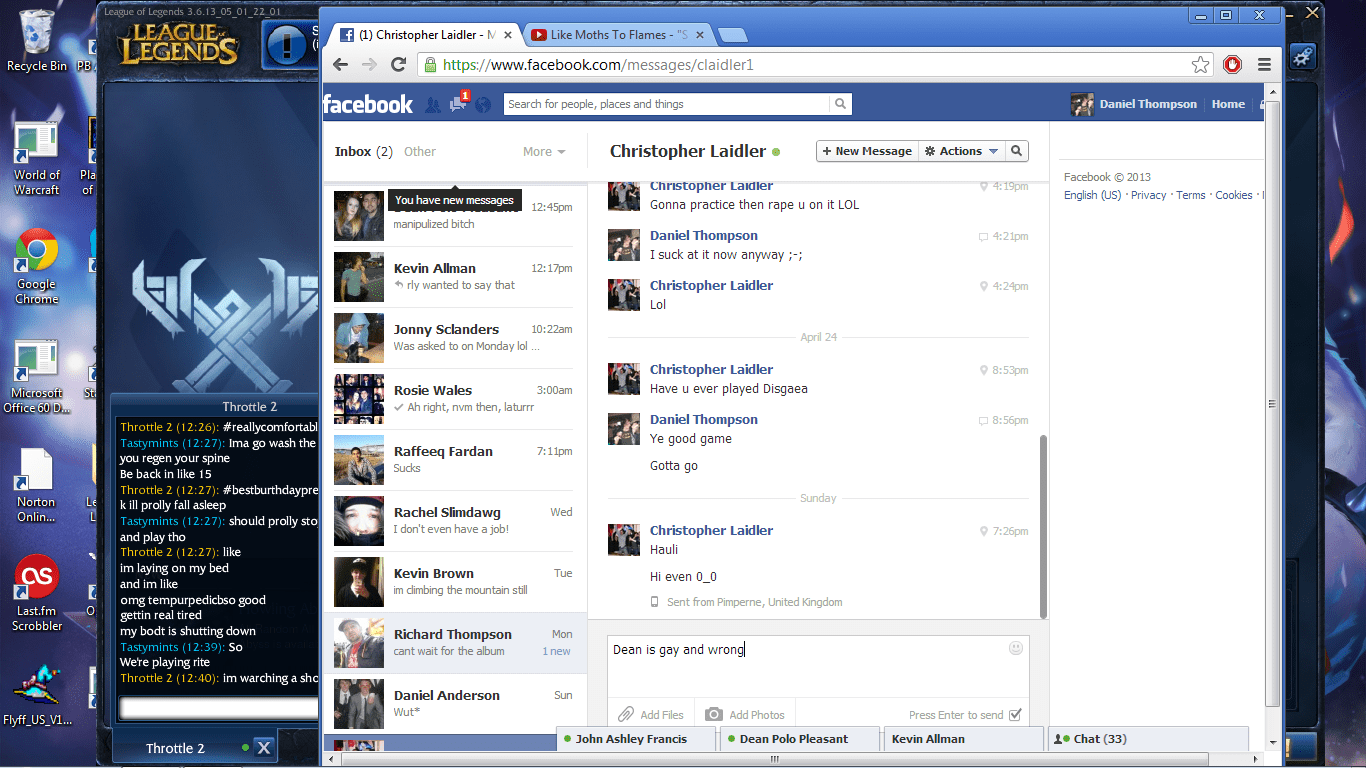Click the Cookies footer link
1366x768 pixels.
tap(1234, 195)
